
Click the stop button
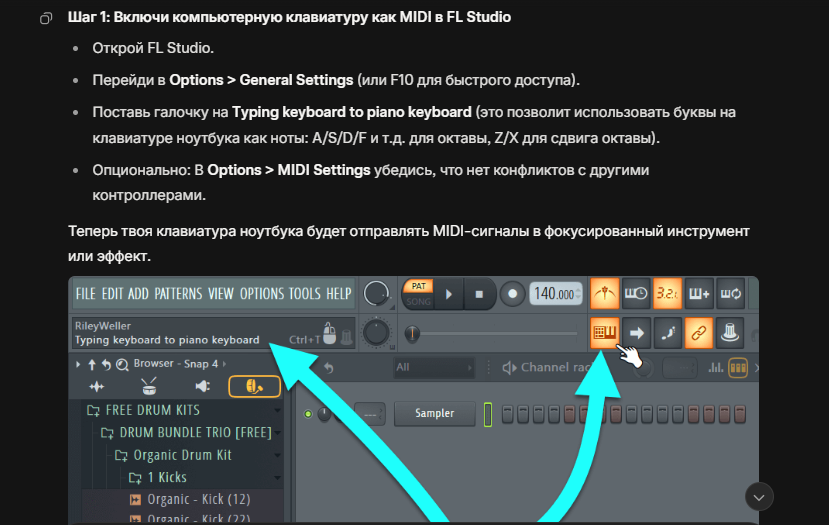tap(479, 294)
